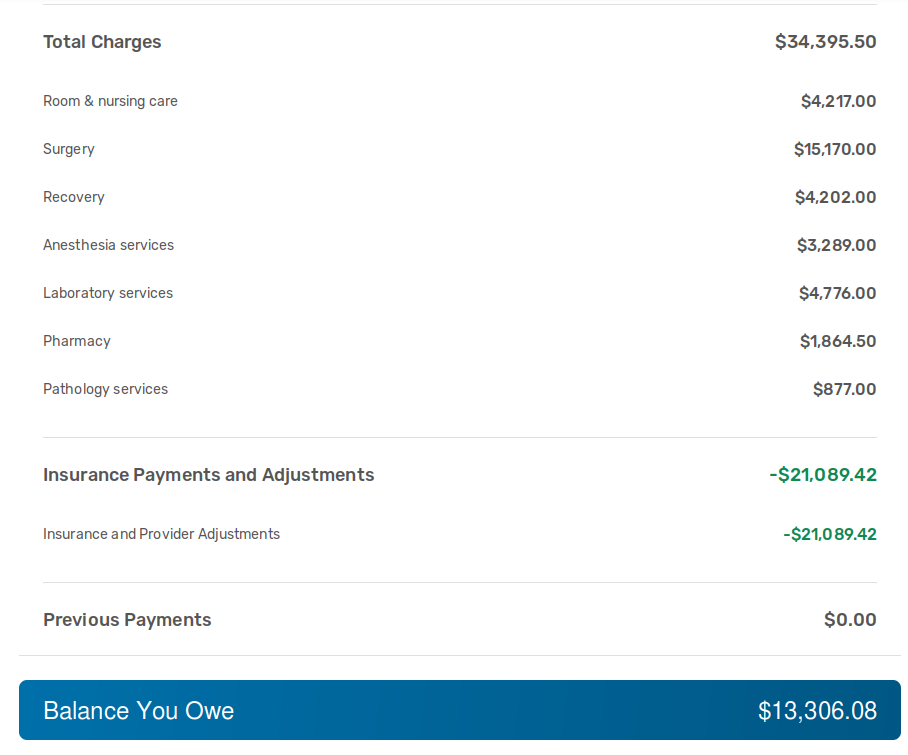Image resolution: width=908 pixels, height=755 pixels.
Task: Click the Room & nursing care line
Action: point(110,101)
